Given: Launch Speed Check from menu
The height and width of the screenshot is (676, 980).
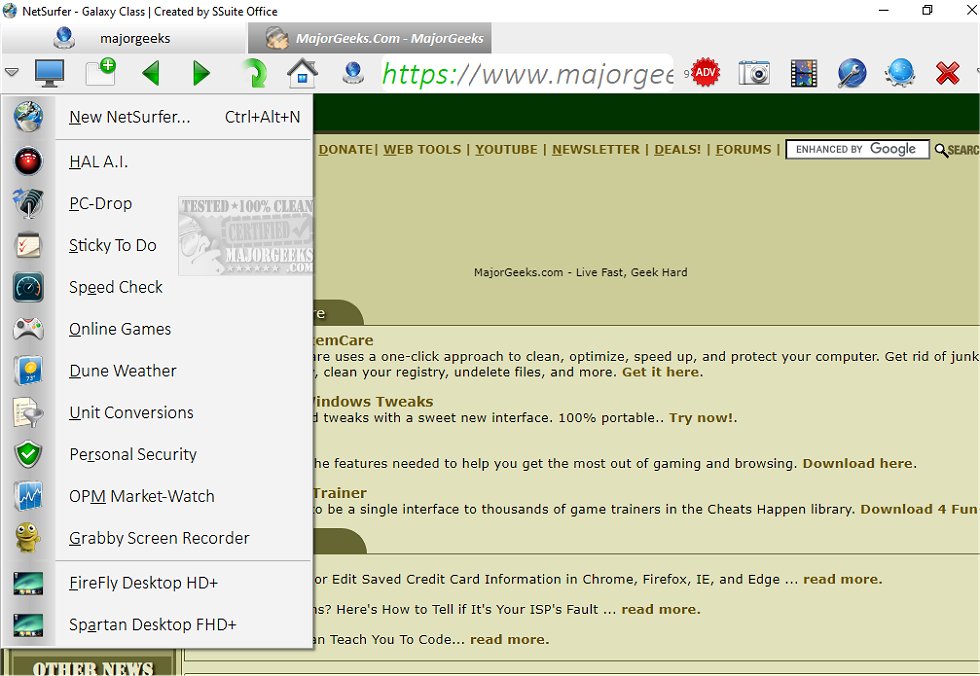Looking at the screenshot, I should pos(184,287).
